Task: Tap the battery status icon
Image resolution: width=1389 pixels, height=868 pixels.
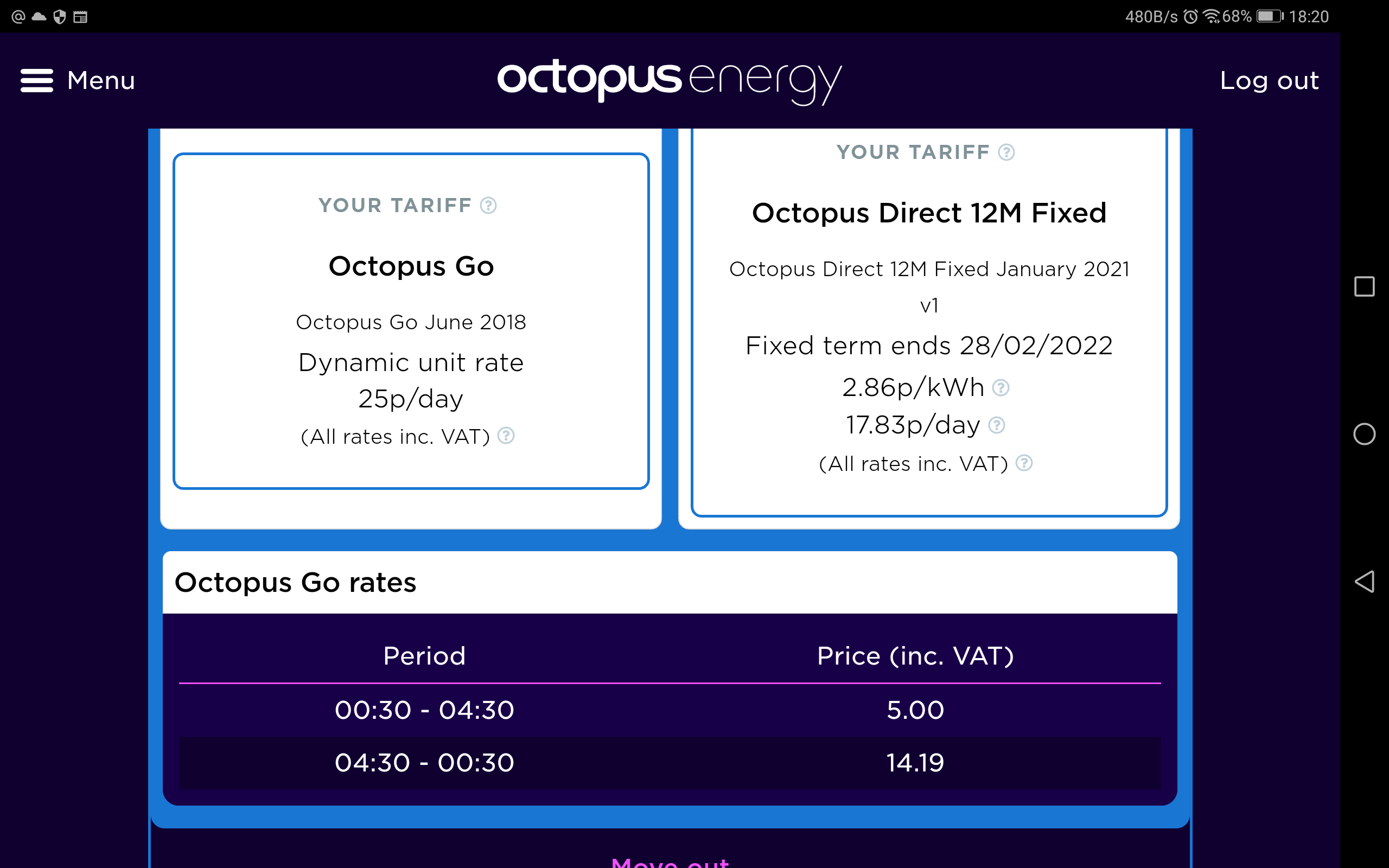Action: click(x=1270, y=16)
